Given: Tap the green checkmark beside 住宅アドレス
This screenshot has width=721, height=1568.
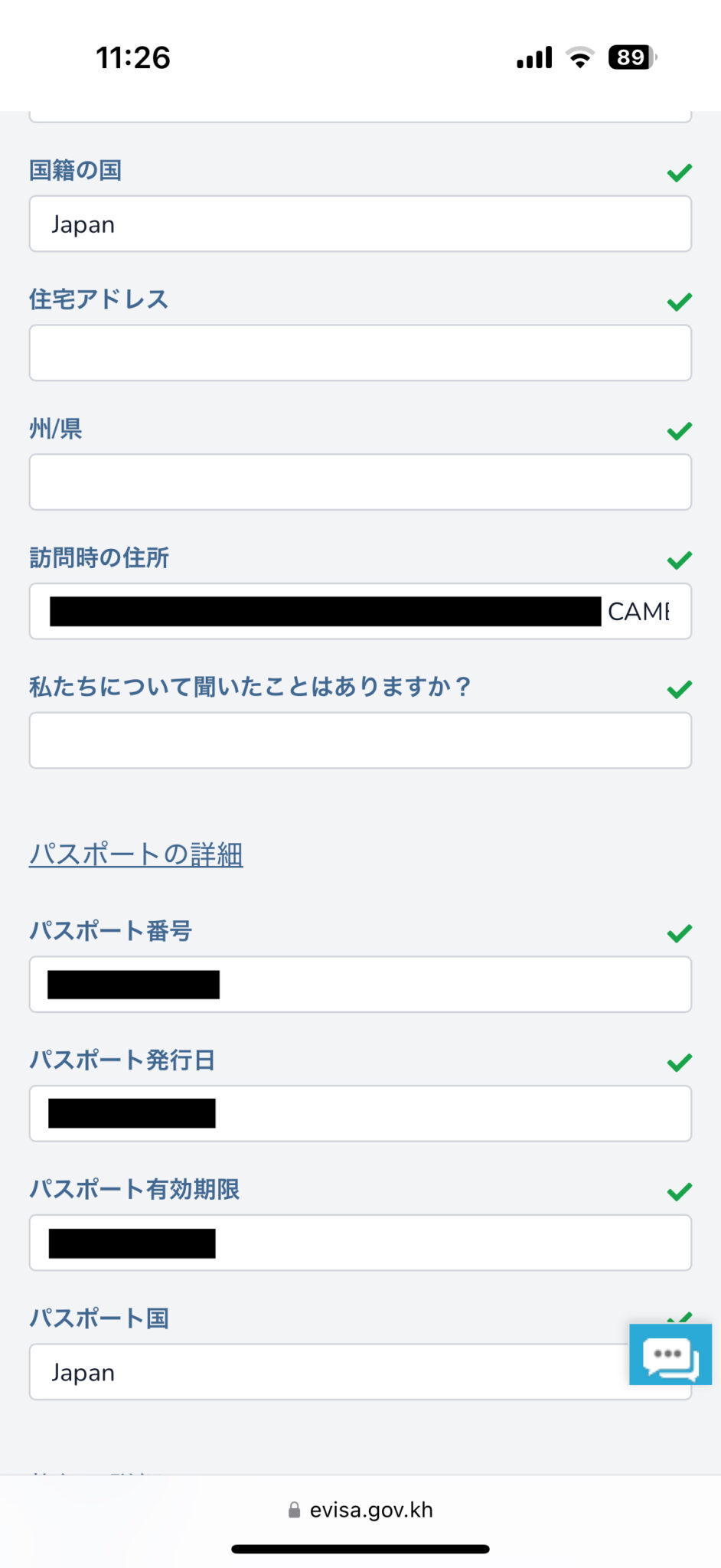Looking at the screenshot, I should 679,302.
